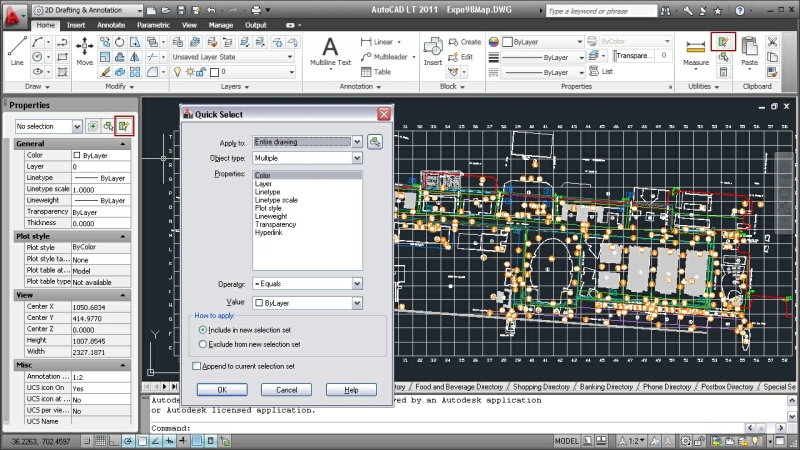
Task: Open the Operator dropdown
Action: [357, 283]
